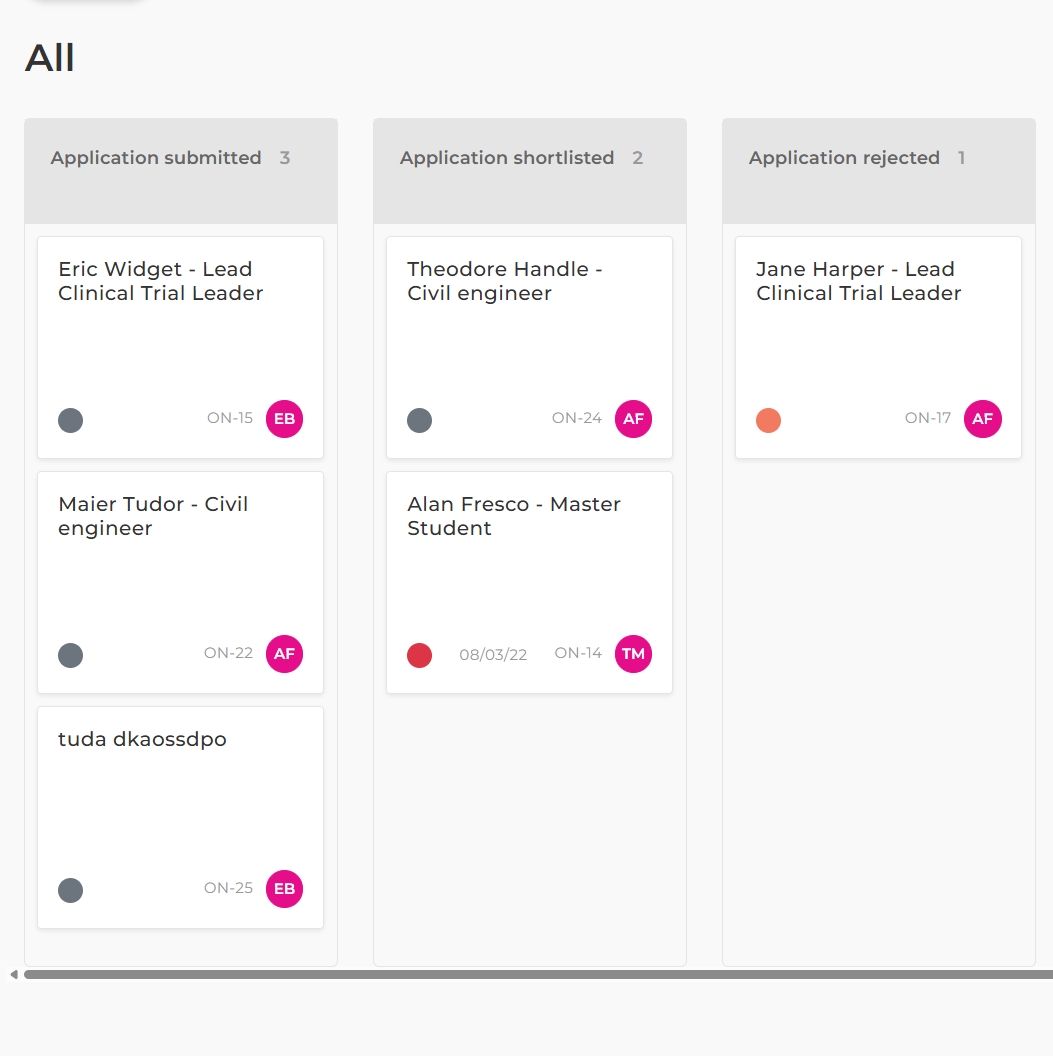Image resolution: width=1053 pixels, height=1056 pixels.
Task: Click AF avatar on Jane Harper card
Action: 982,419
